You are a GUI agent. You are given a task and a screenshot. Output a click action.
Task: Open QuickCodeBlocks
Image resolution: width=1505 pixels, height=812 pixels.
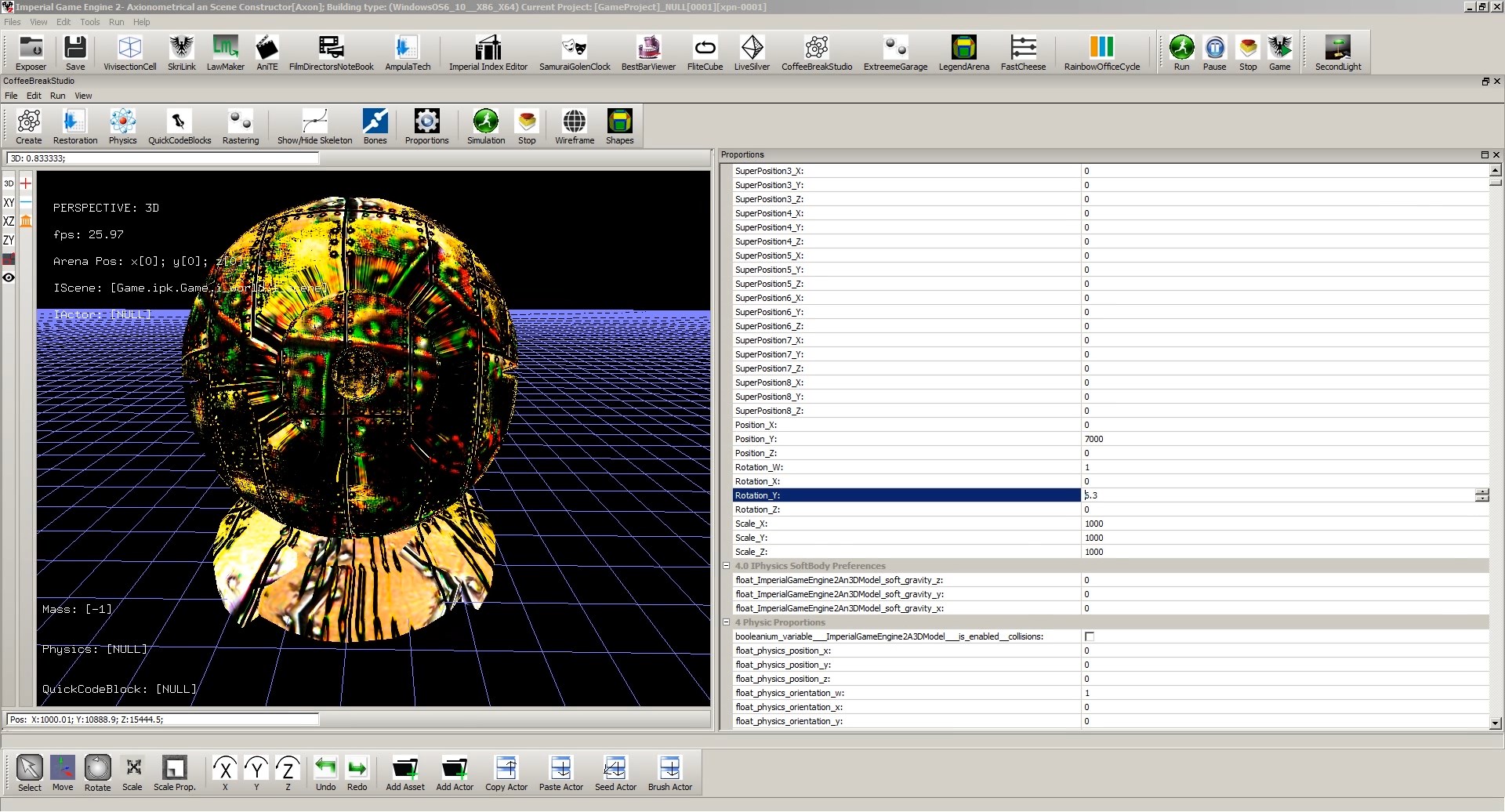pos(180,126)
